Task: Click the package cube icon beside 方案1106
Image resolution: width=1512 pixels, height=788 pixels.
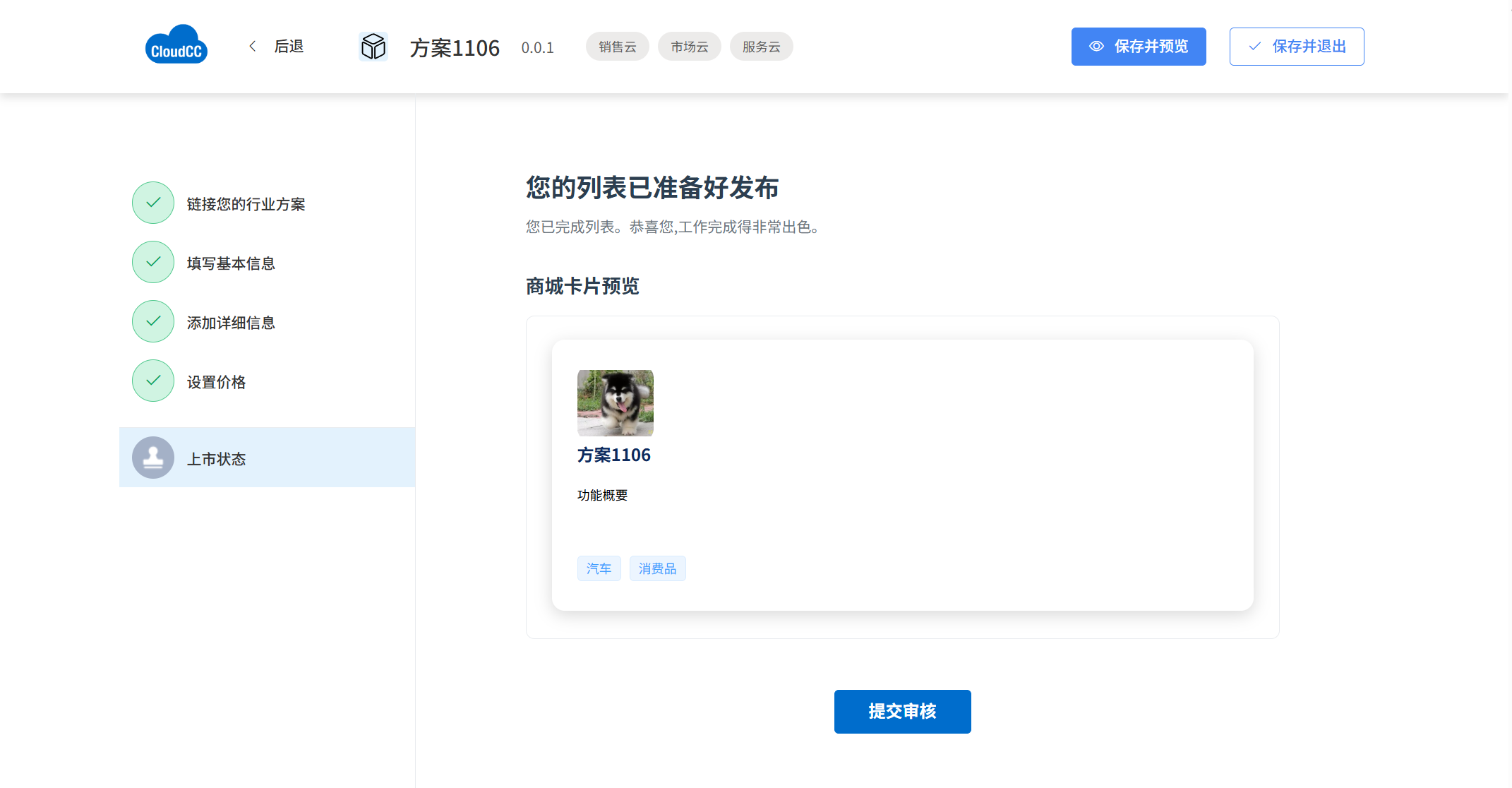Action: pyautogui.click(x=373, y=47)
